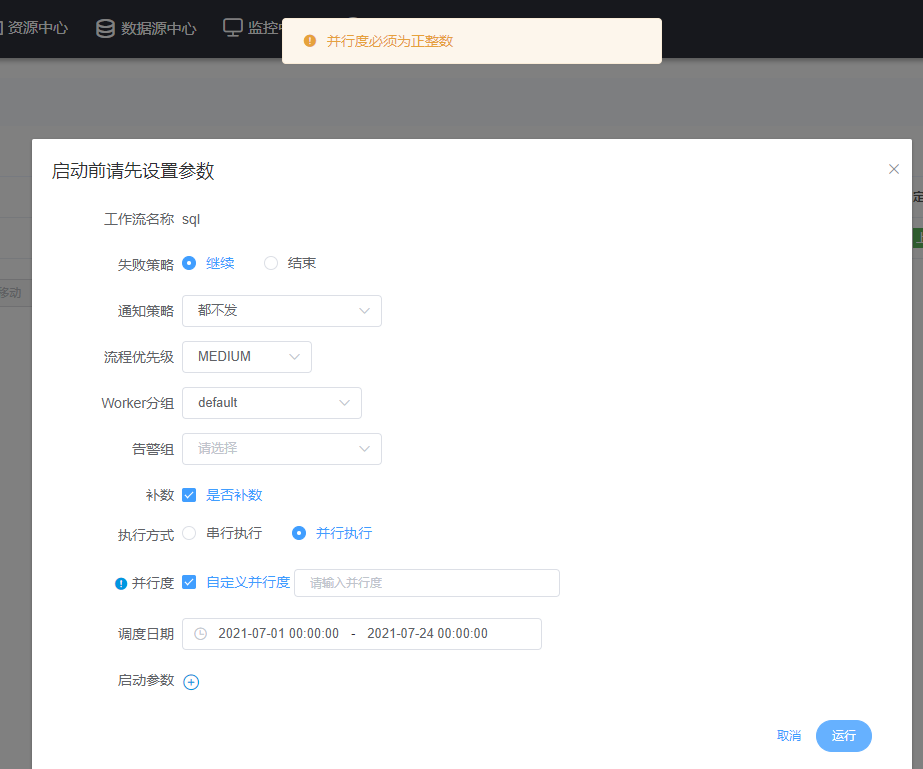Select 结束 failure strategy radio button

coord(271,263)
